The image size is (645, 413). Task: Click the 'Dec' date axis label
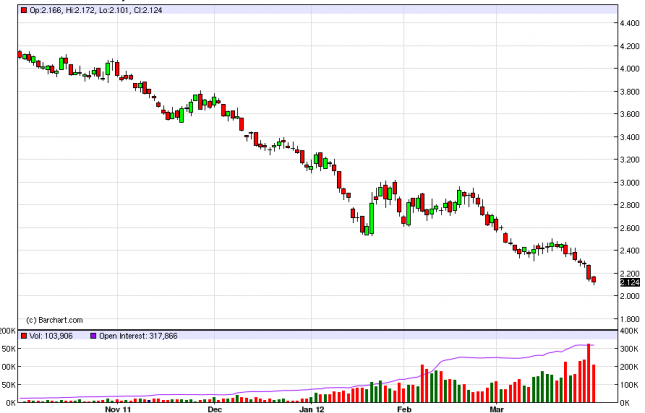click(214, 409)
